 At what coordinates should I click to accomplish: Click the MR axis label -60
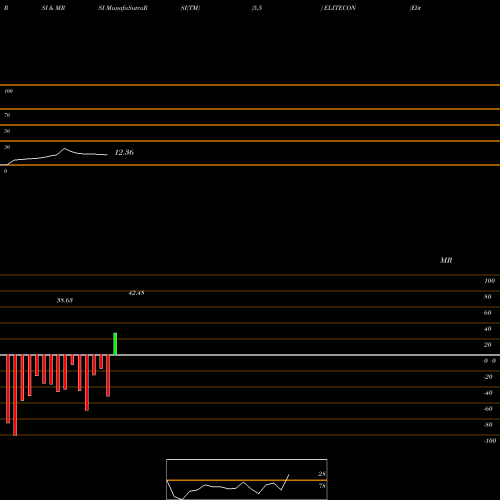pos(488,409)
